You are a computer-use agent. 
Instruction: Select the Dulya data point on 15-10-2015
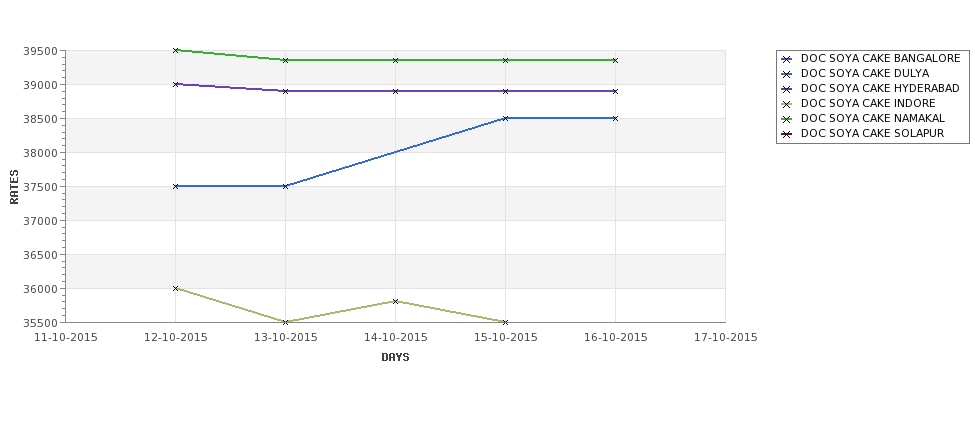506,118
